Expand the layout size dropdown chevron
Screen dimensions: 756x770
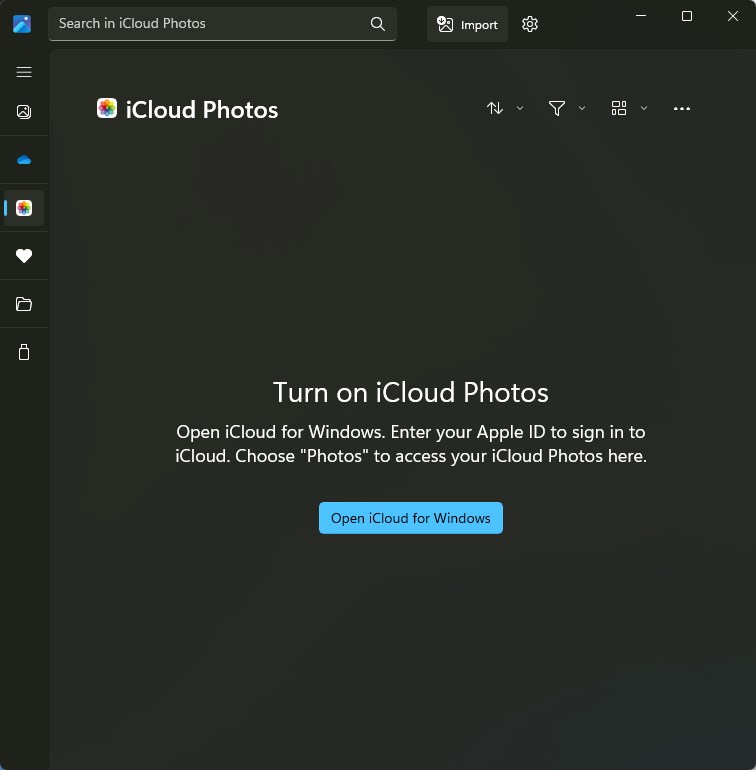(x=644, y=108)
